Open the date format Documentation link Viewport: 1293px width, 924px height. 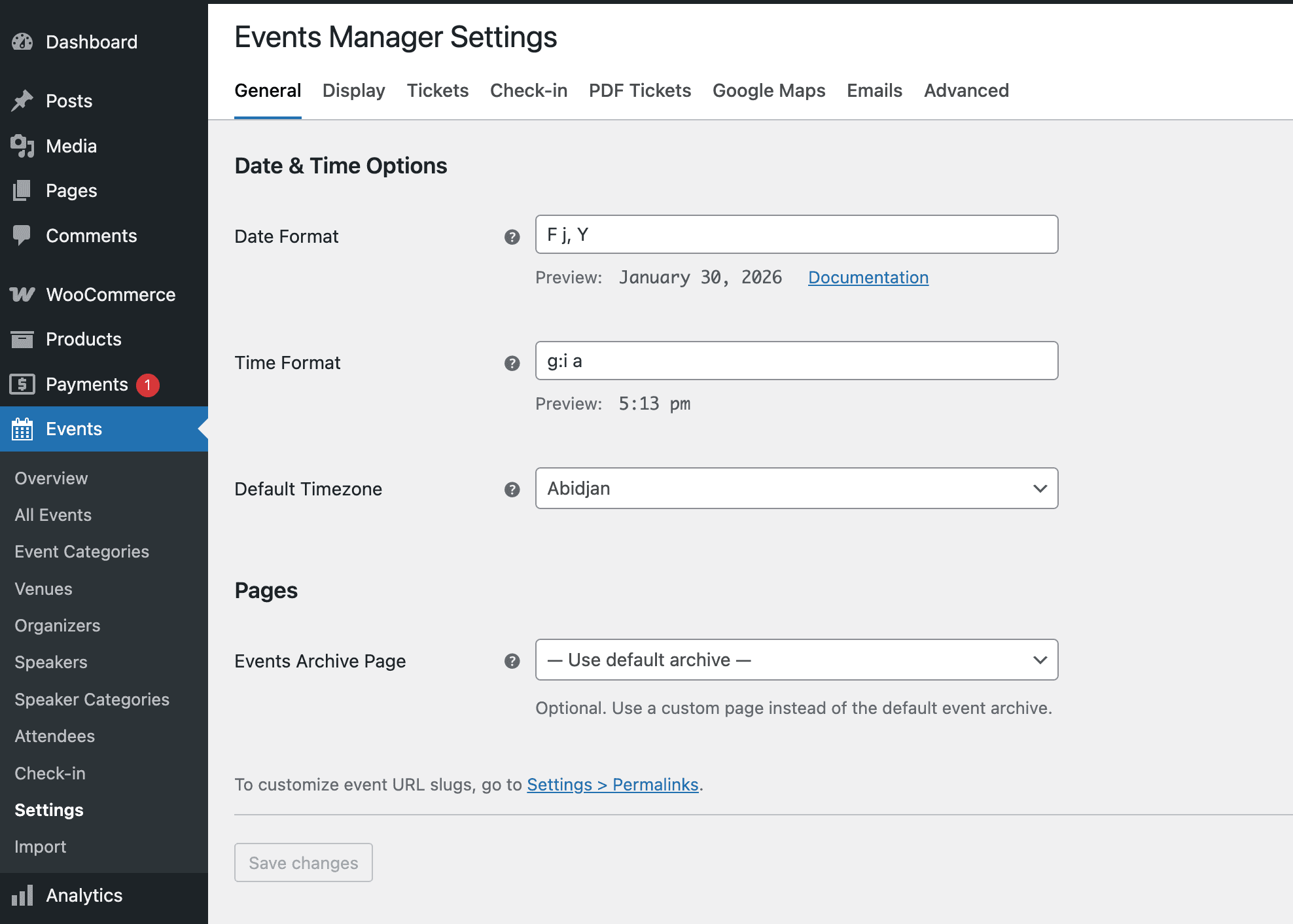pos(868,277)
